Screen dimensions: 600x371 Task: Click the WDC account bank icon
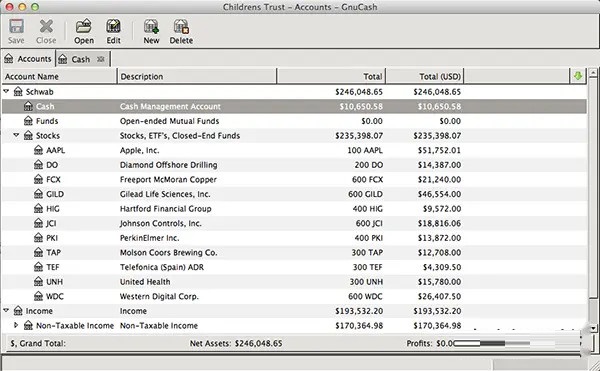coord(38,296)
